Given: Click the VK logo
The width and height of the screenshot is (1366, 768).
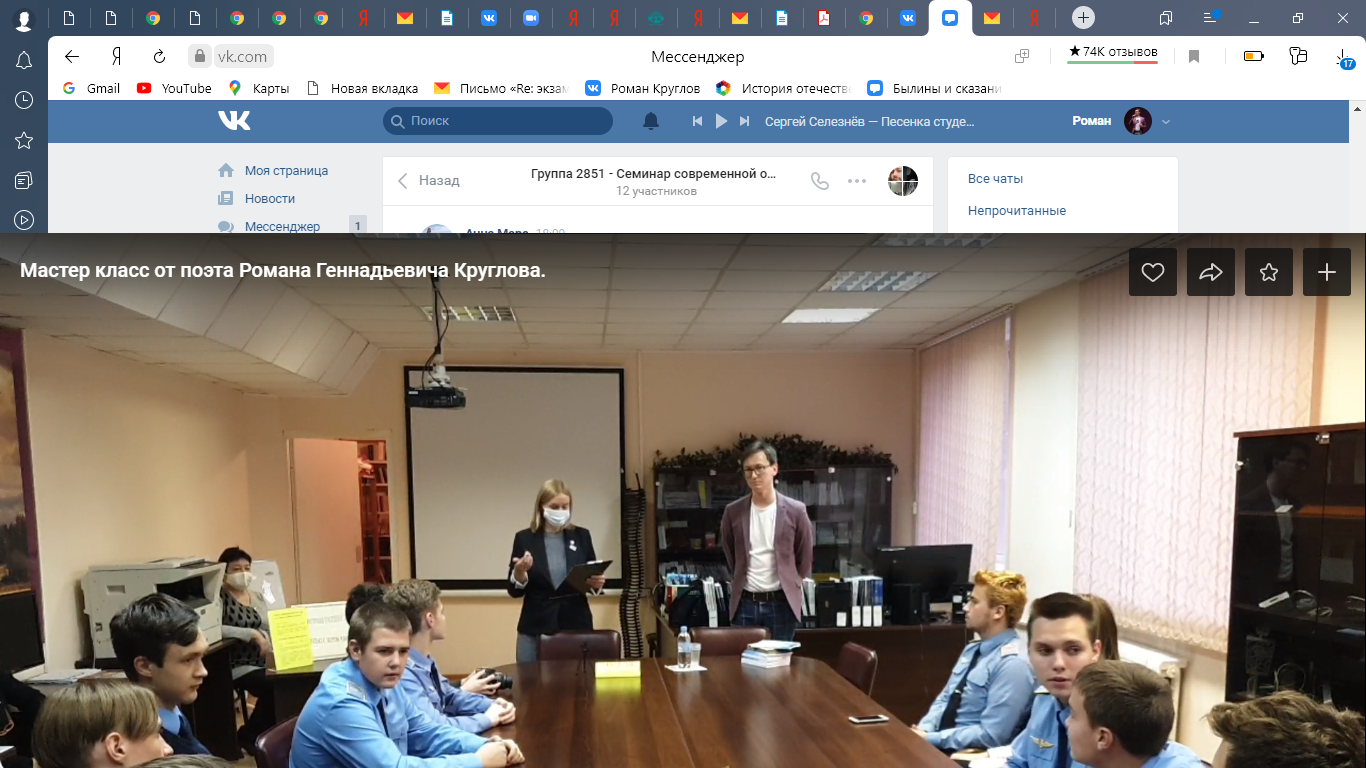Looking at the screenshot, I should (234, 121).
